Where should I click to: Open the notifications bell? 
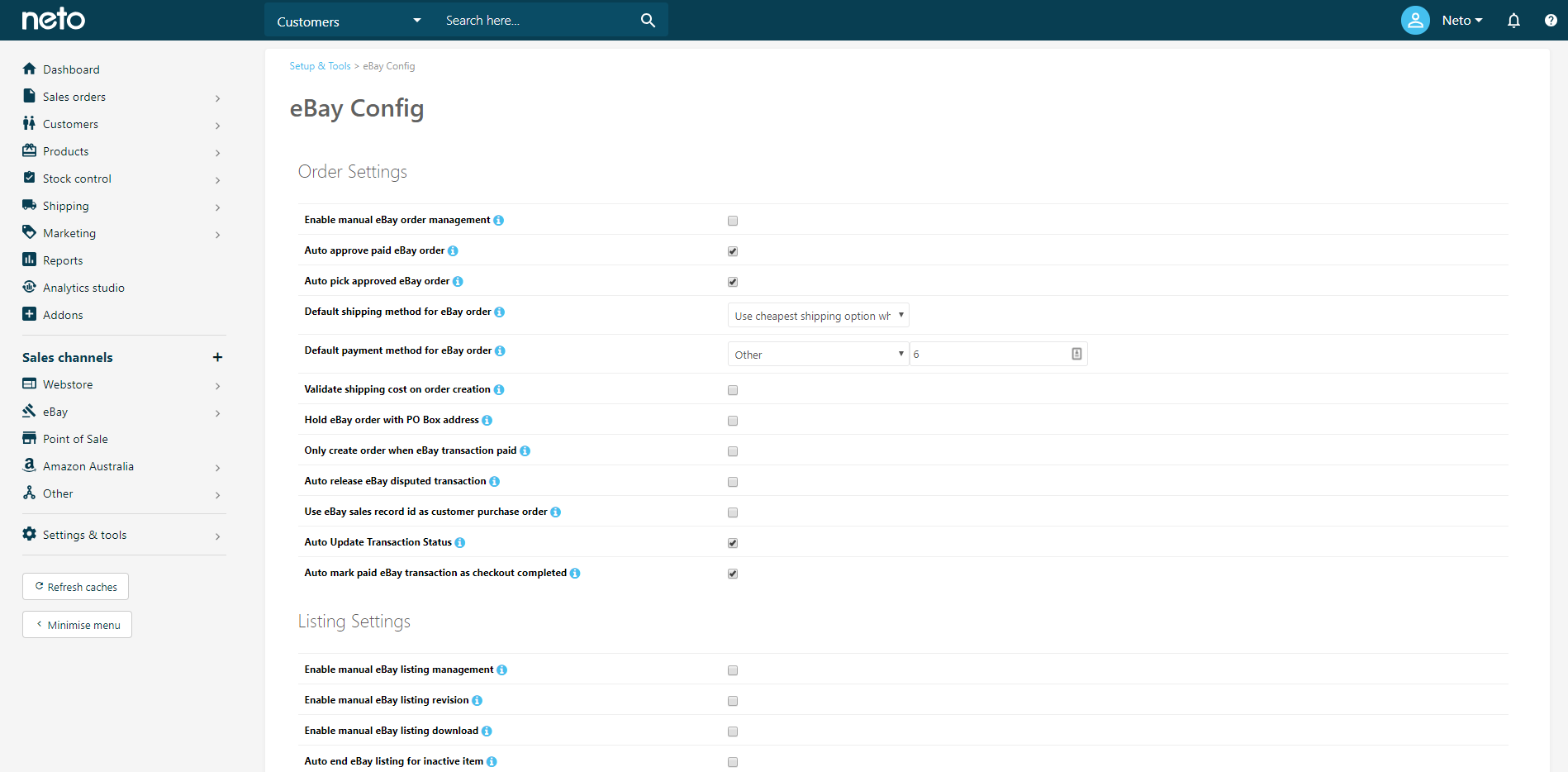[x=1513, y=21]
